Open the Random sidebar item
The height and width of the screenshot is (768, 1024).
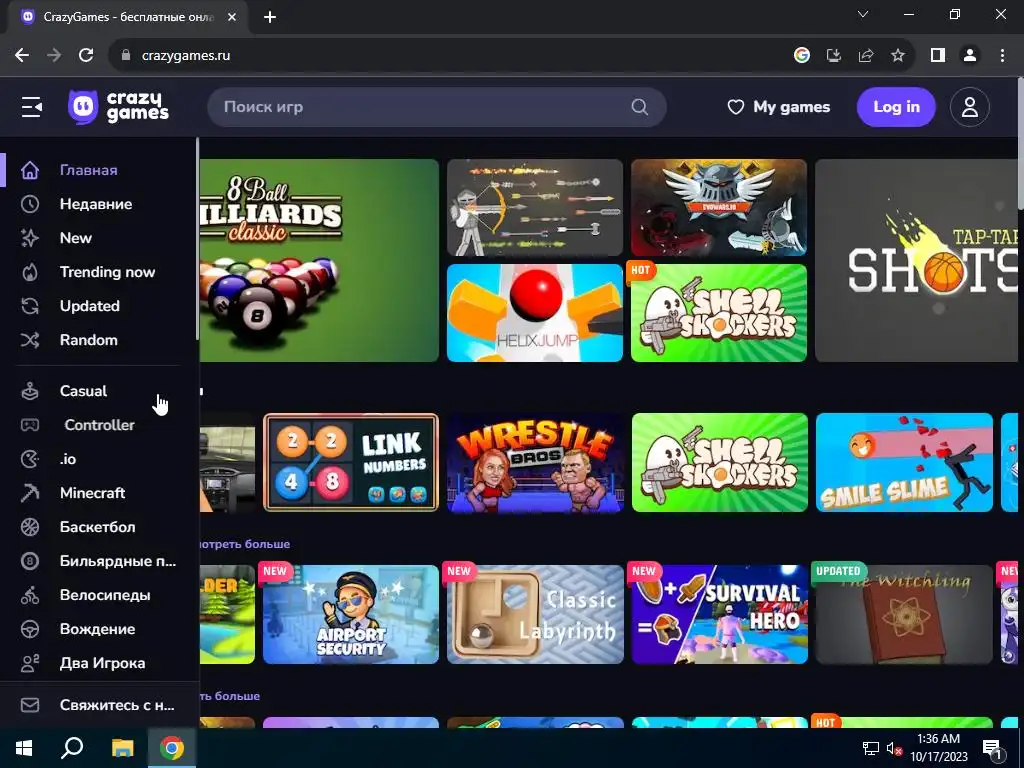click(x=89, y=340)
